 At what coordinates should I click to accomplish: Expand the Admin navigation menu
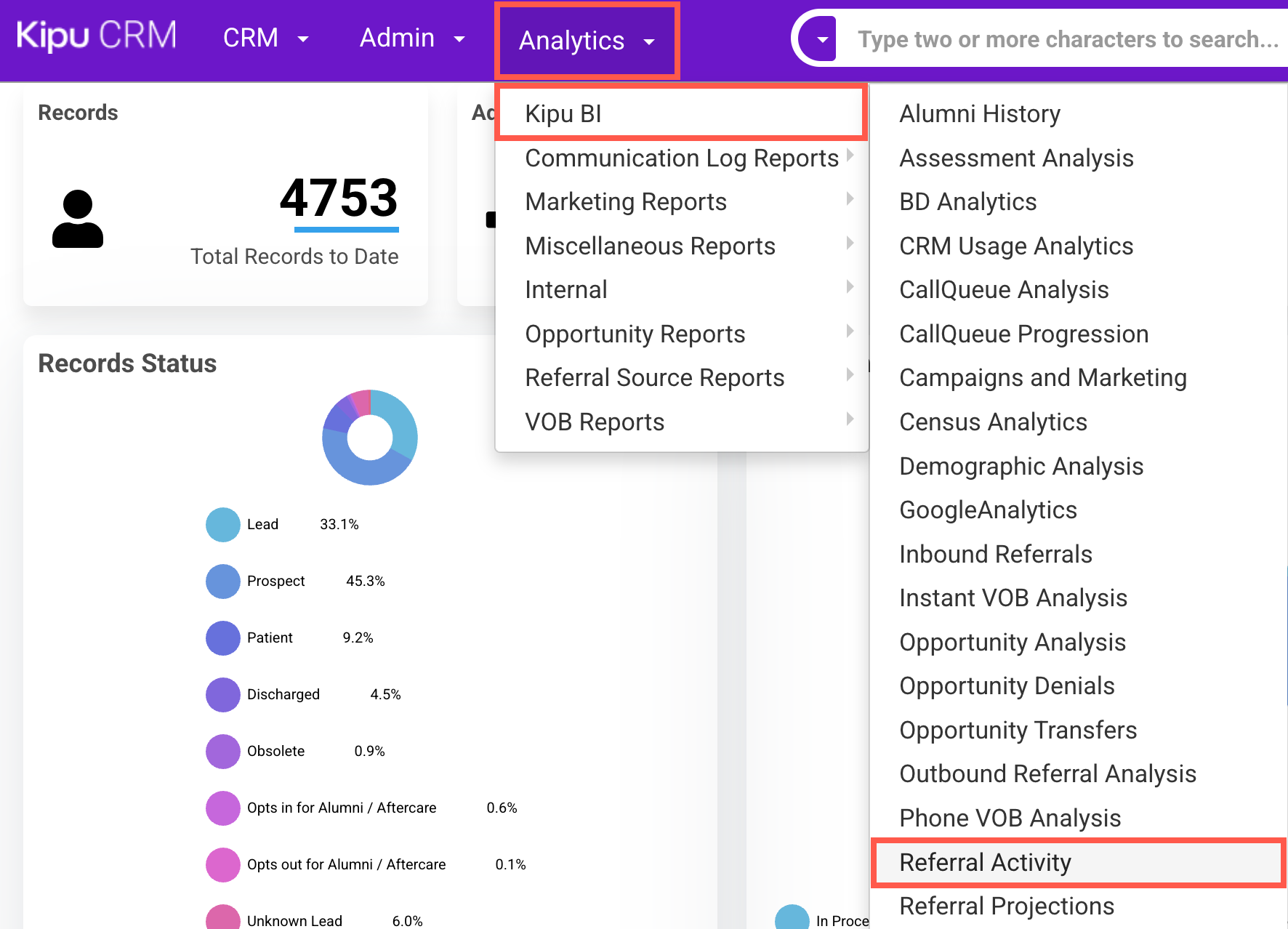pos(411,38)
